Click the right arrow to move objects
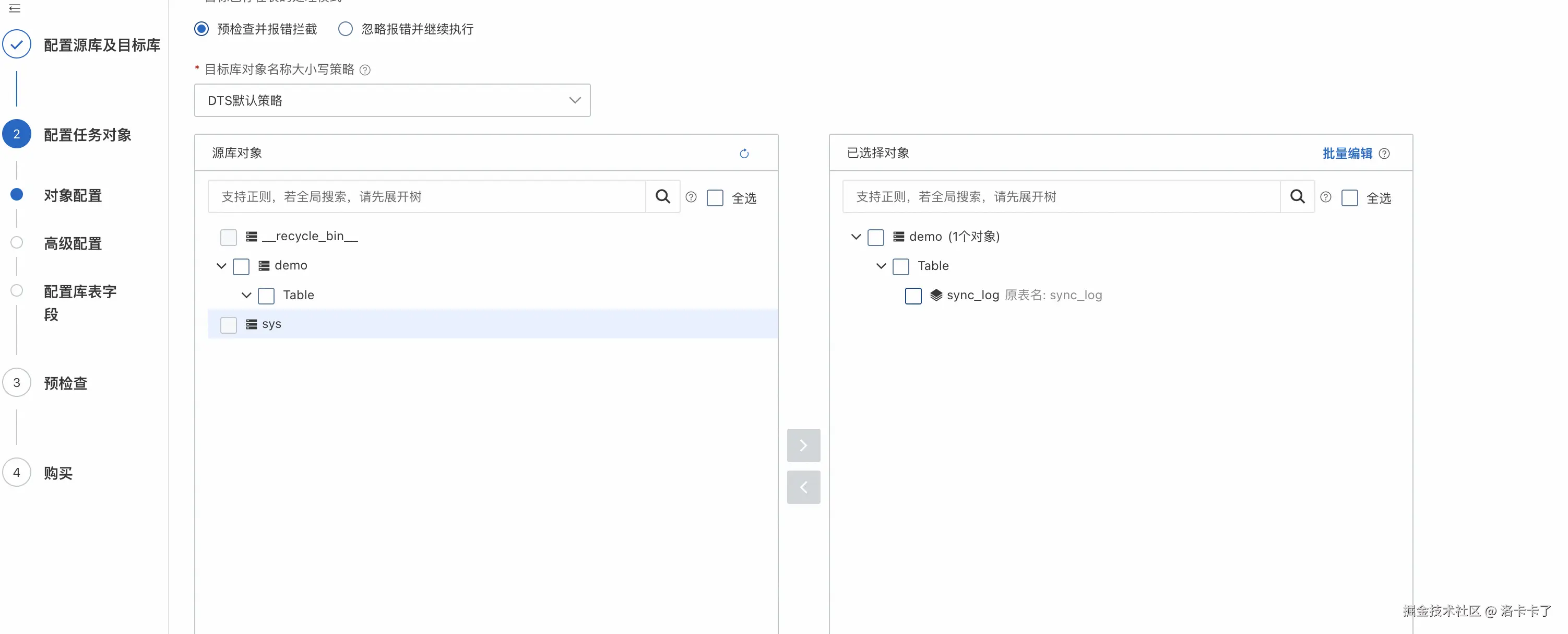 click(803, 445)
